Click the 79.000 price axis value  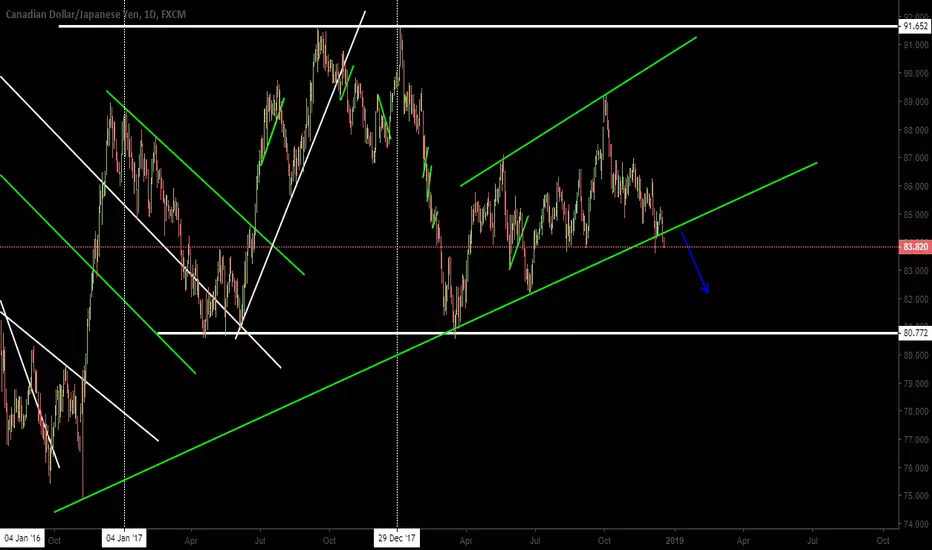[916, 384]
